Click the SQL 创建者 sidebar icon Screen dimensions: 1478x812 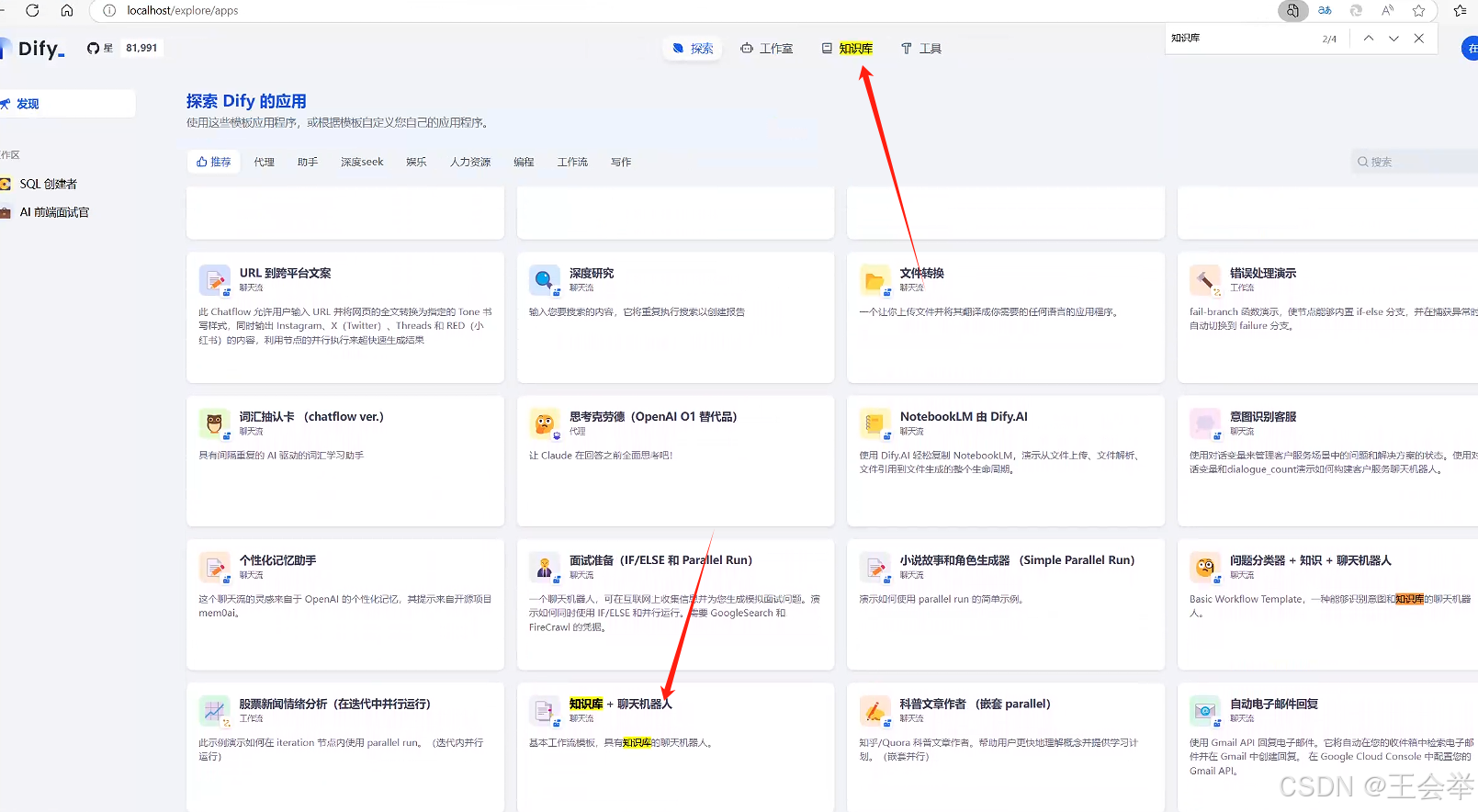5,184
